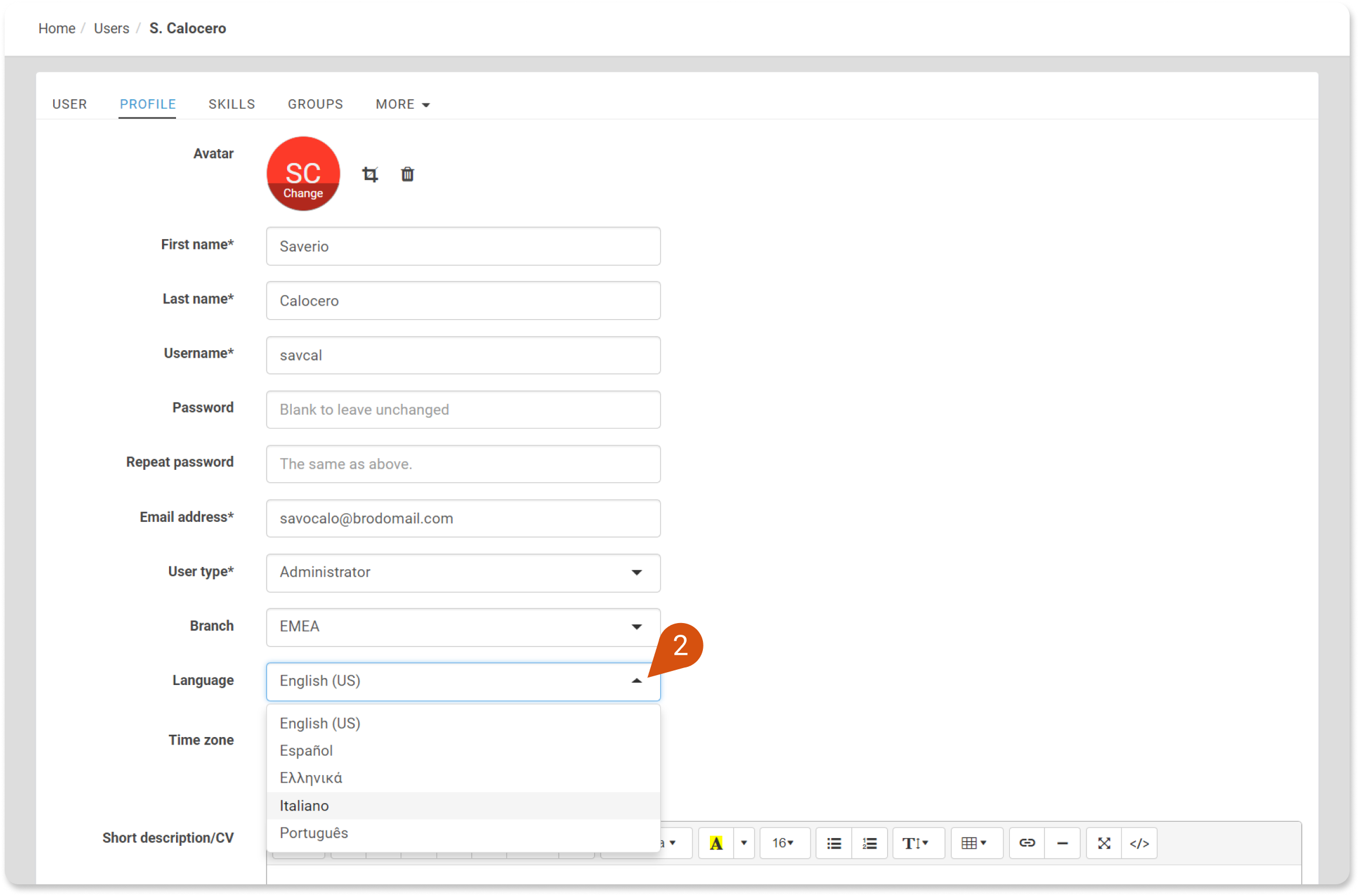Insert unordered bullet list in editor
Screen dimensions: 1359x896
834,843
